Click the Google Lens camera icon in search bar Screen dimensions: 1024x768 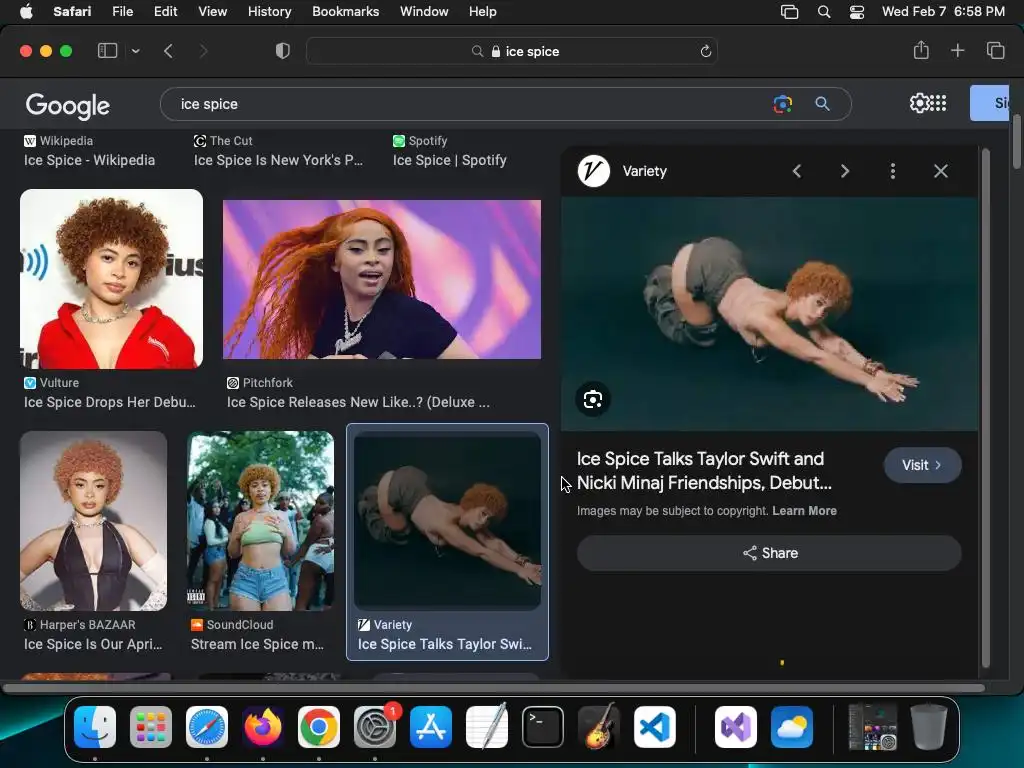[x=782, y=104]
